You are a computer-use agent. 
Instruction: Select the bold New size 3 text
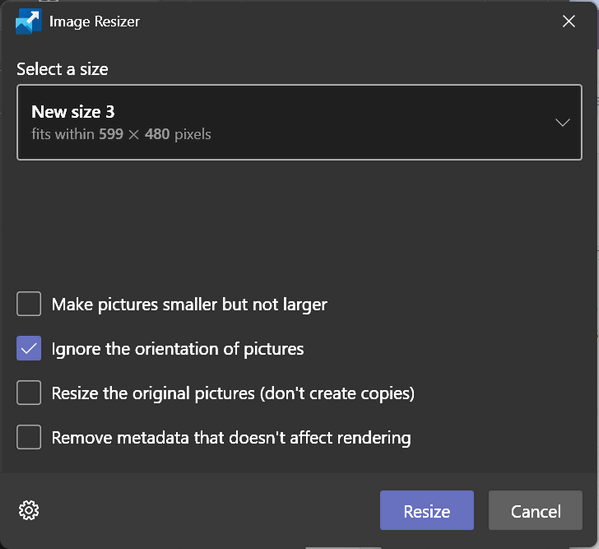click(73, 112)
